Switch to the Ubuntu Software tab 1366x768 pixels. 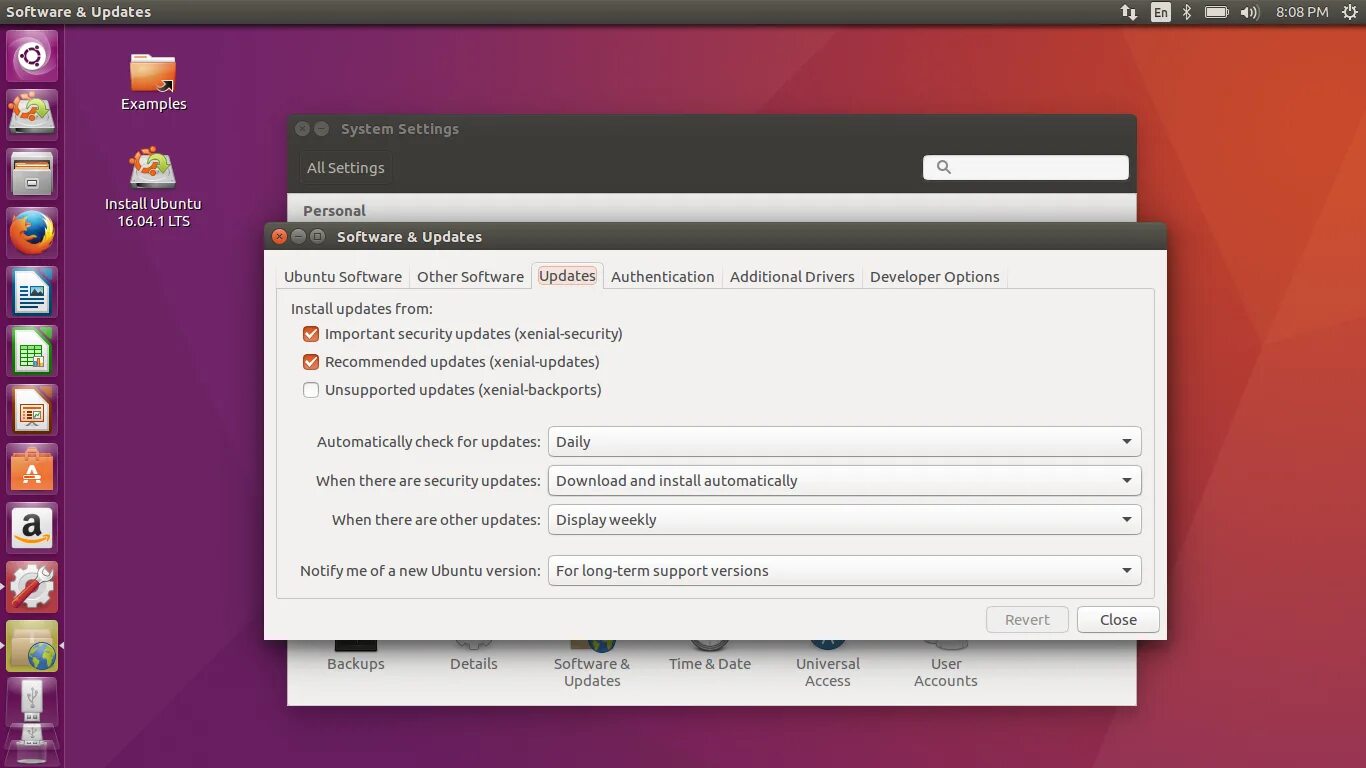[x=343, y=277]
